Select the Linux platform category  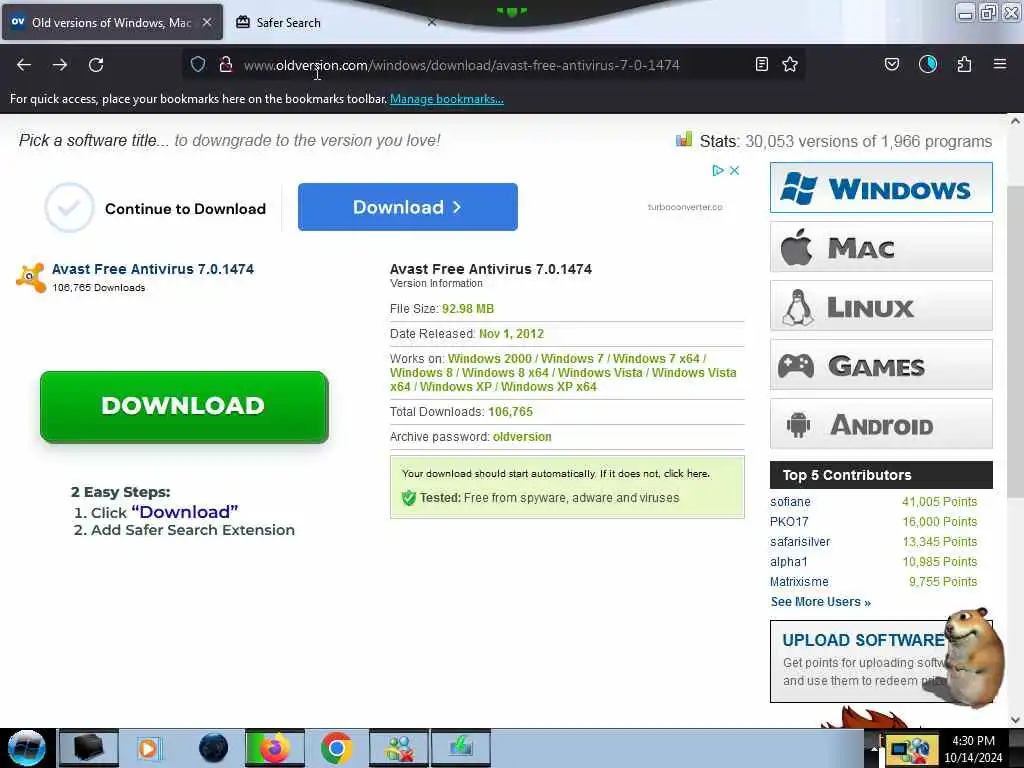pos(881,306)
